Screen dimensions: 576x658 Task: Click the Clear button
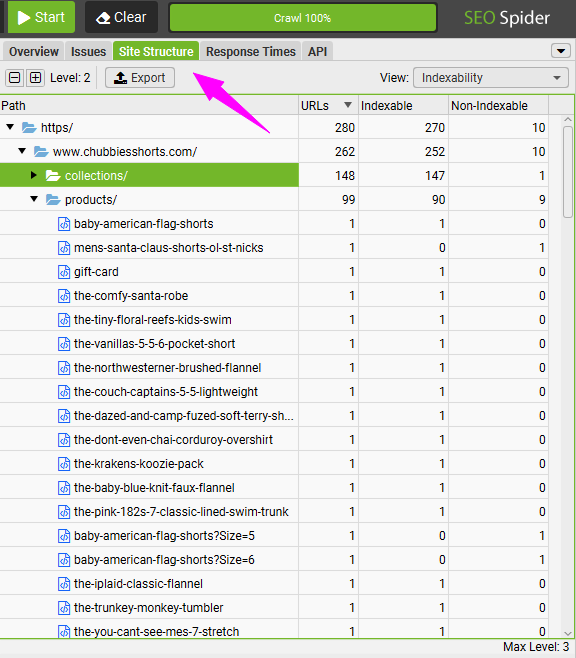pos(122,17)
